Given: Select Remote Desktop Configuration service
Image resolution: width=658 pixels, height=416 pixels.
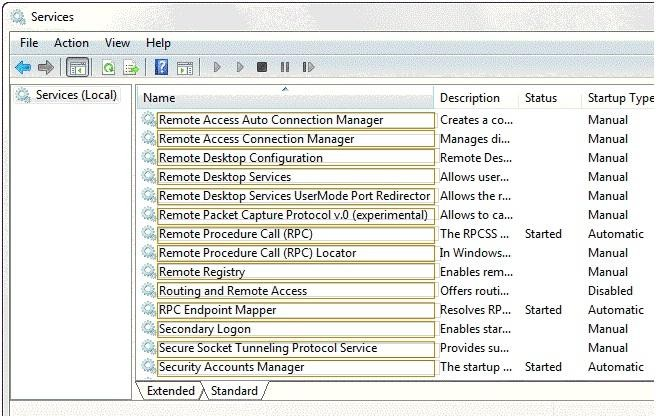Looking at the screenshot, I should pyautogui.click(x=295, y=158).
